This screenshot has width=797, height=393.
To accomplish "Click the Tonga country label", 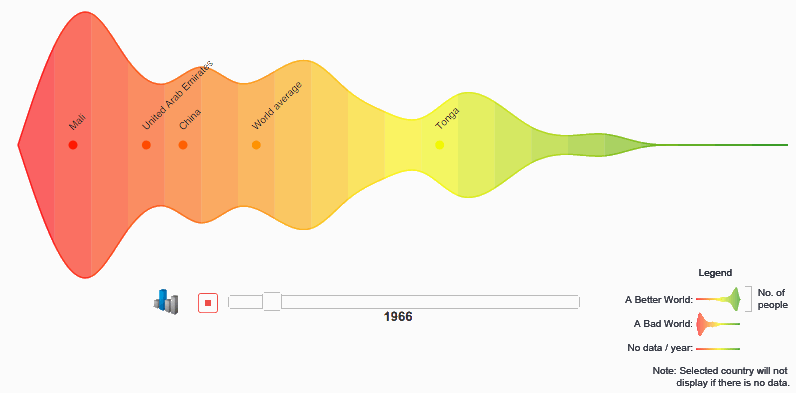I will pyautogui.click(x=447, y=119).
